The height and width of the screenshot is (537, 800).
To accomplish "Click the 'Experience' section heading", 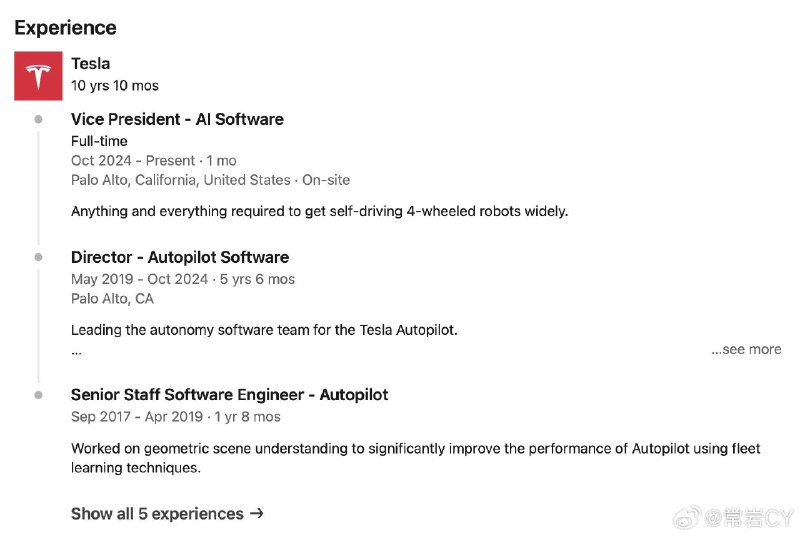I will (x=65, y=28).
